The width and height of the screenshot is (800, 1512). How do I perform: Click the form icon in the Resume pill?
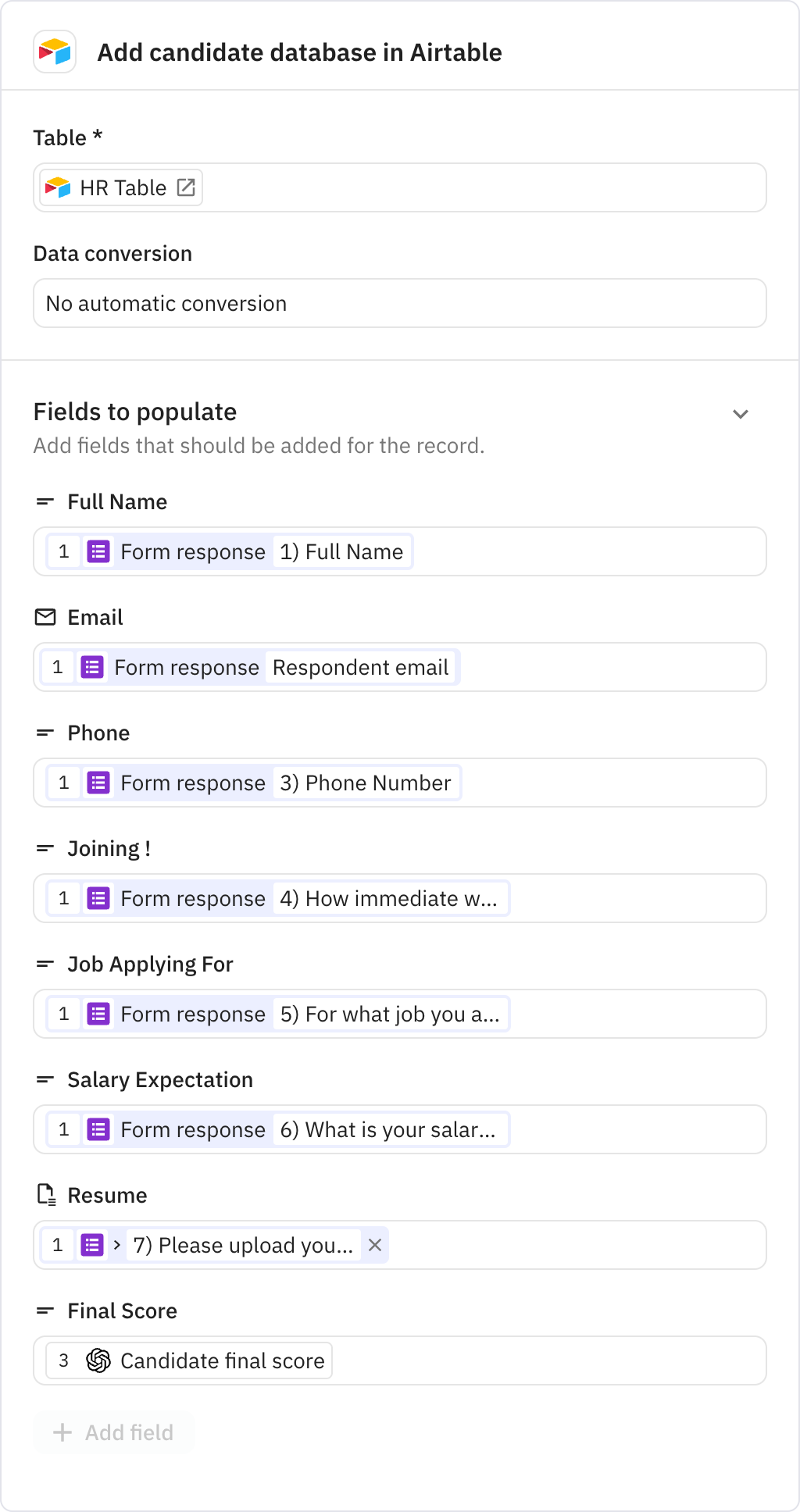point(91,1245)
